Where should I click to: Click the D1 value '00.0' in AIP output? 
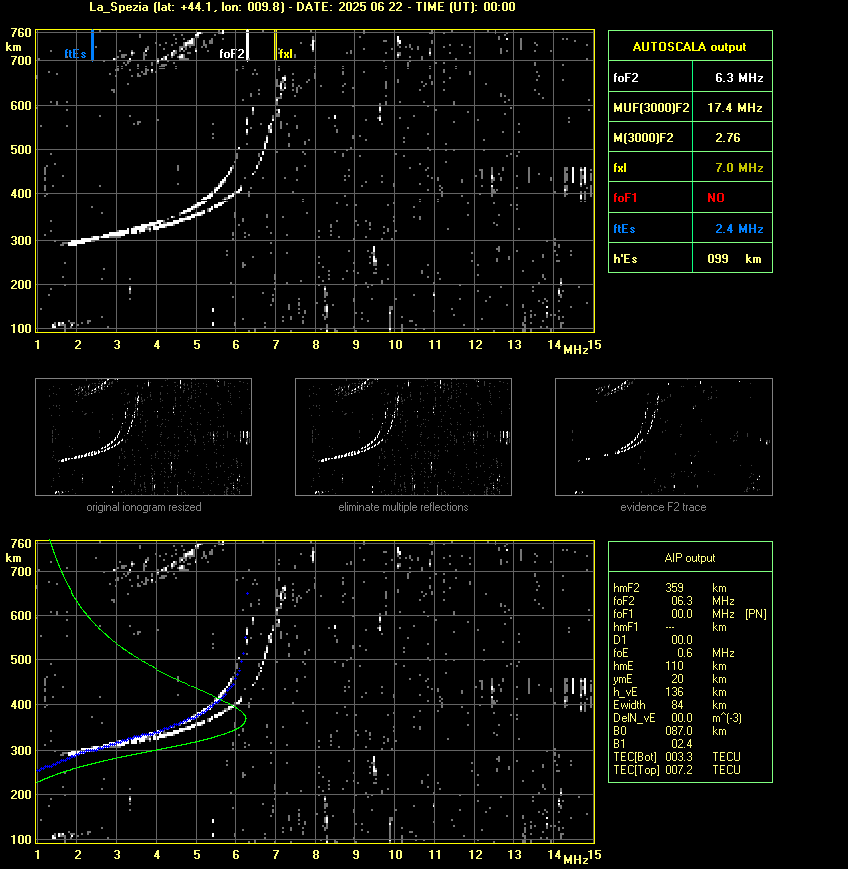tap(682, 640)
